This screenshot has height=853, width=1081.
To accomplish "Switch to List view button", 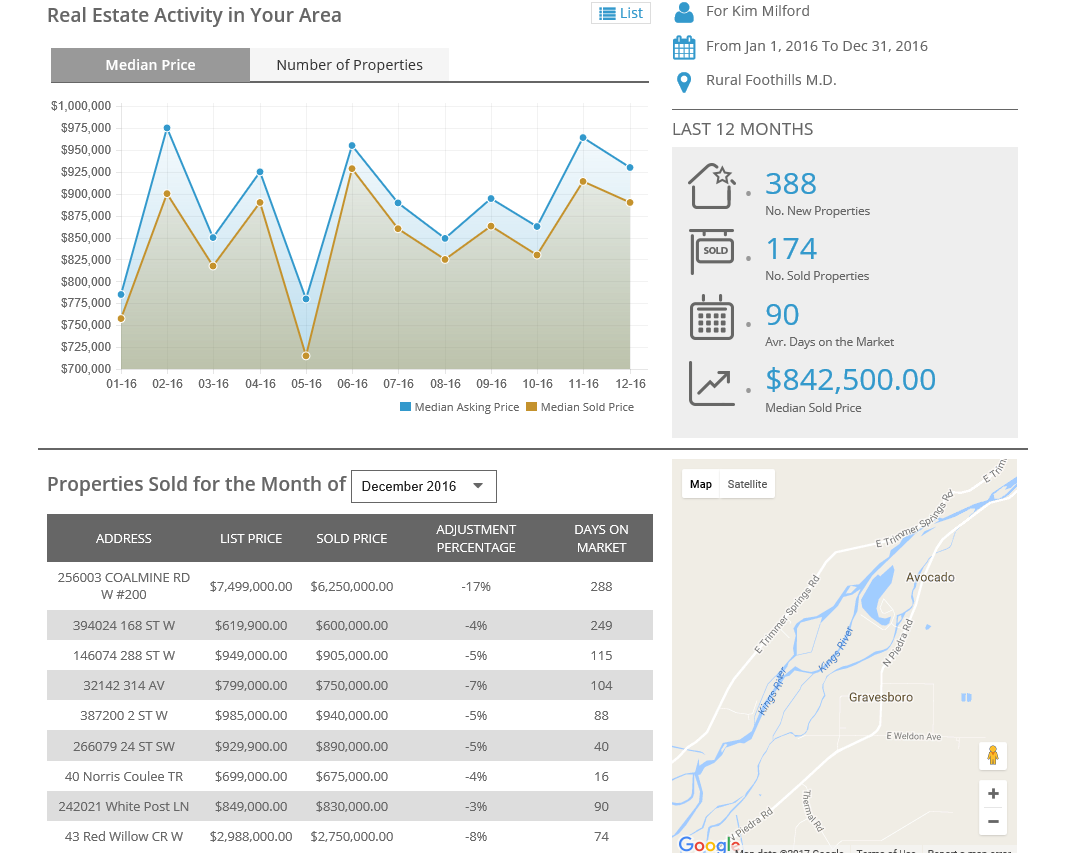I will point(621,13).
